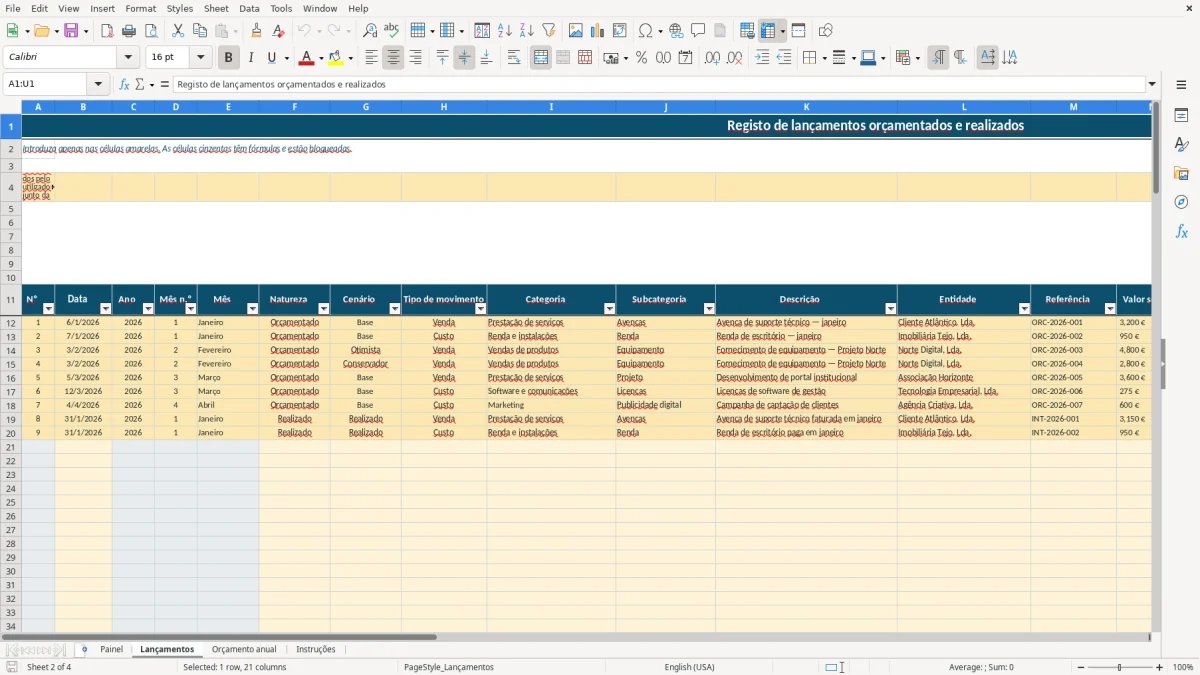Open the sidebar Navigator deck

(1181, 202)
